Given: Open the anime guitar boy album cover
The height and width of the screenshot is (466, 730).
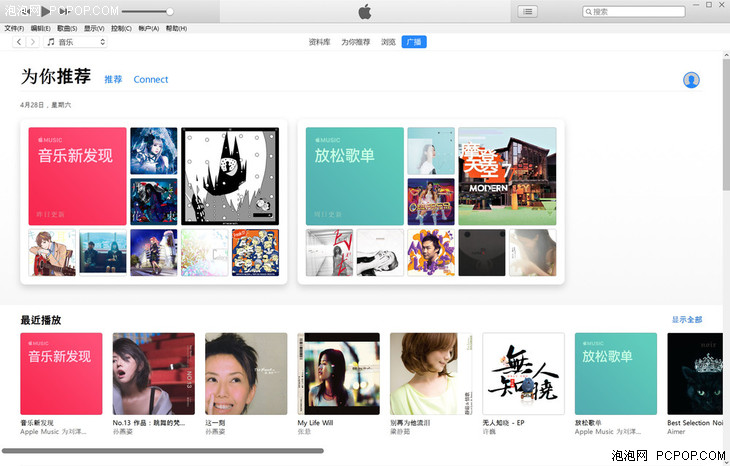Looking at the screenshot, I should tap(52, 252).
